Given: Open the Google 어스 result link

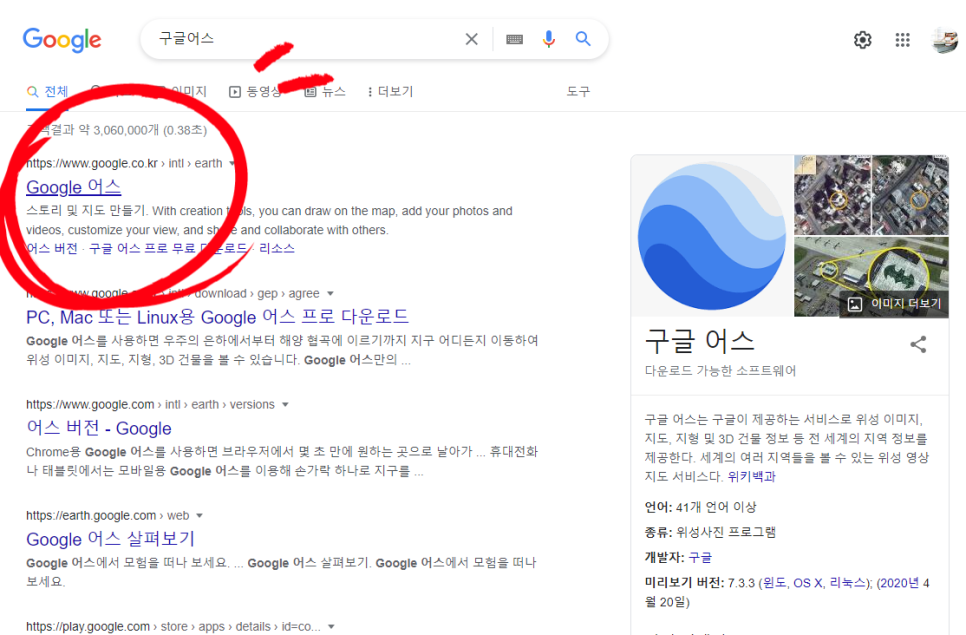Looking at the screenshot, I should pos(73,187).
